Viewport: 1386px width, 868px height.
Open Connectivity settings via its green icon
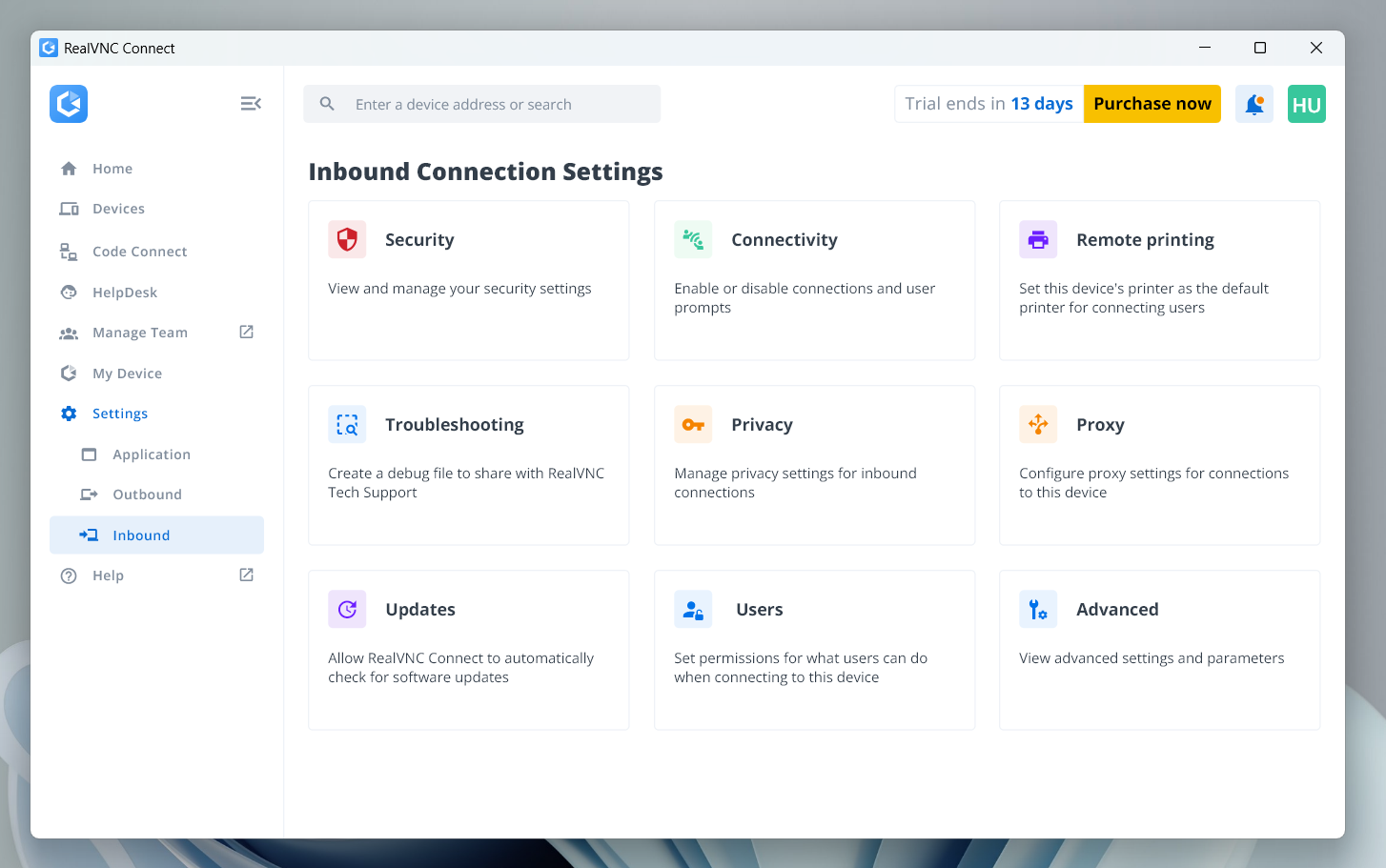[x=693, y=239]
